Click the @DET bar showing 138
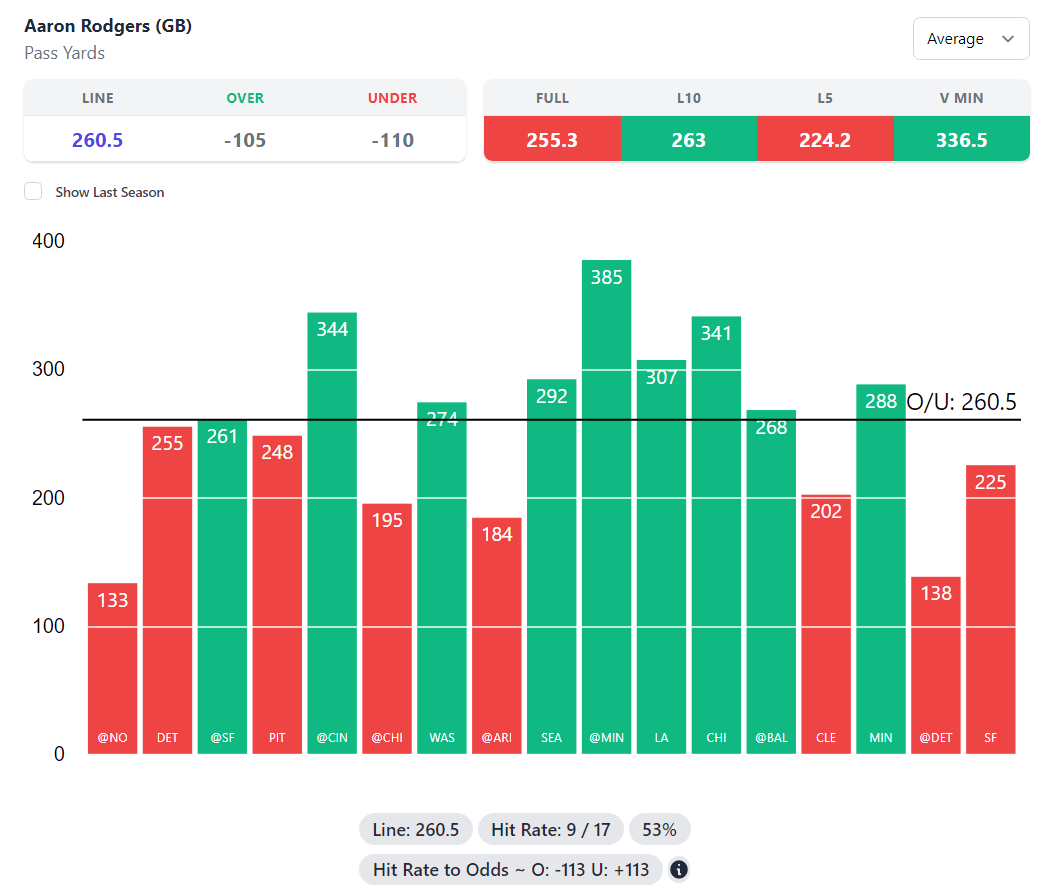Viewport: 1043px width, 895px height. pyautogui.click(x=936, y=665)
